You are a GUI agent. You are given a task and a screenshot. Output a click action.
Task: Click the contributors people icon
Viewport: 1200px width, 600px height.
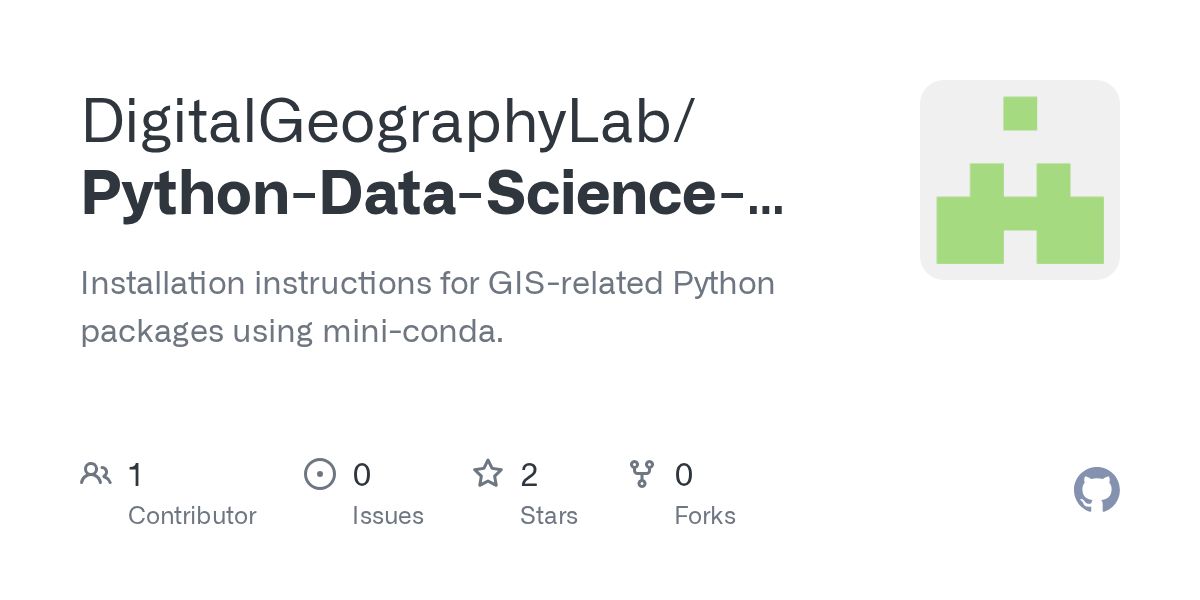96,474
